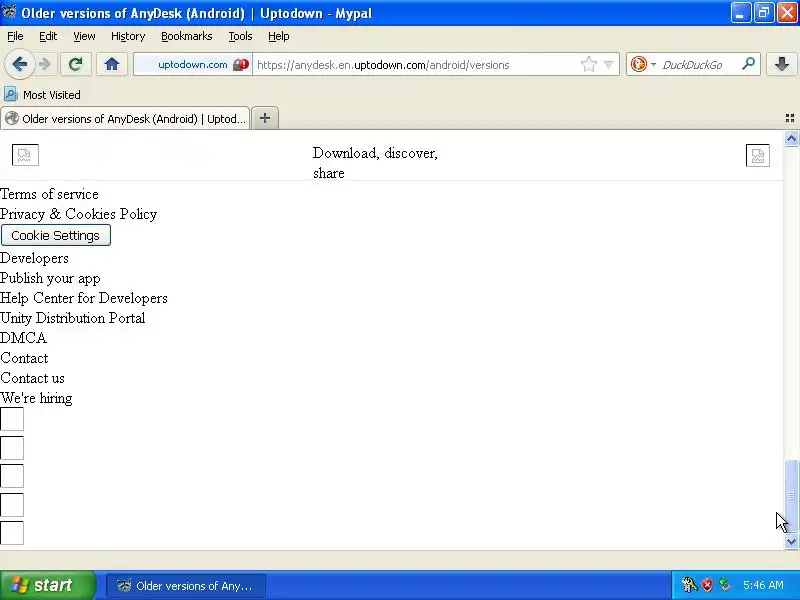Click the first system tray icon
This screenshot has width=800, height=600.
click(x=689, y=585)
